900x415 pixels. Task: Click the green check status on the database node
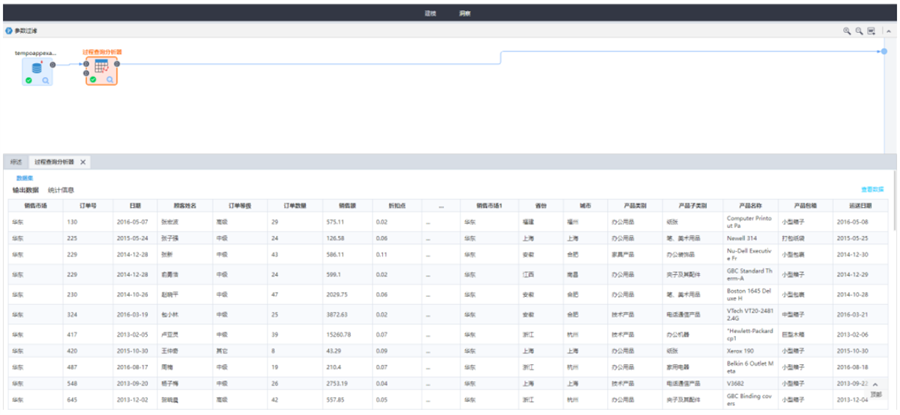point(29,80)
